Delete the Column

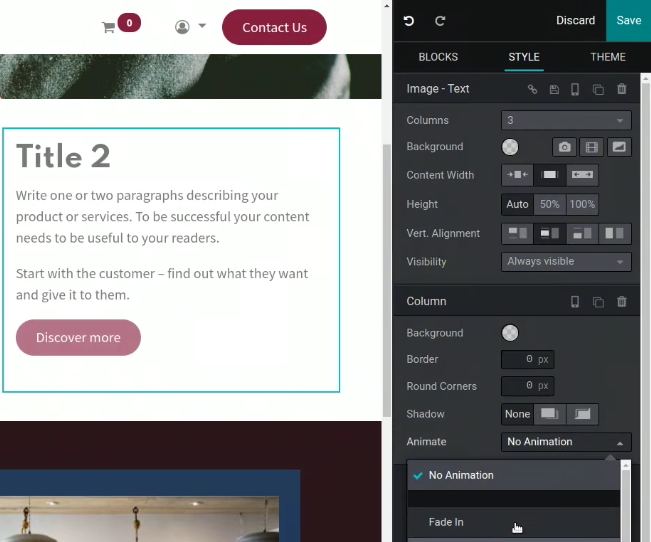tap(622, 302)
